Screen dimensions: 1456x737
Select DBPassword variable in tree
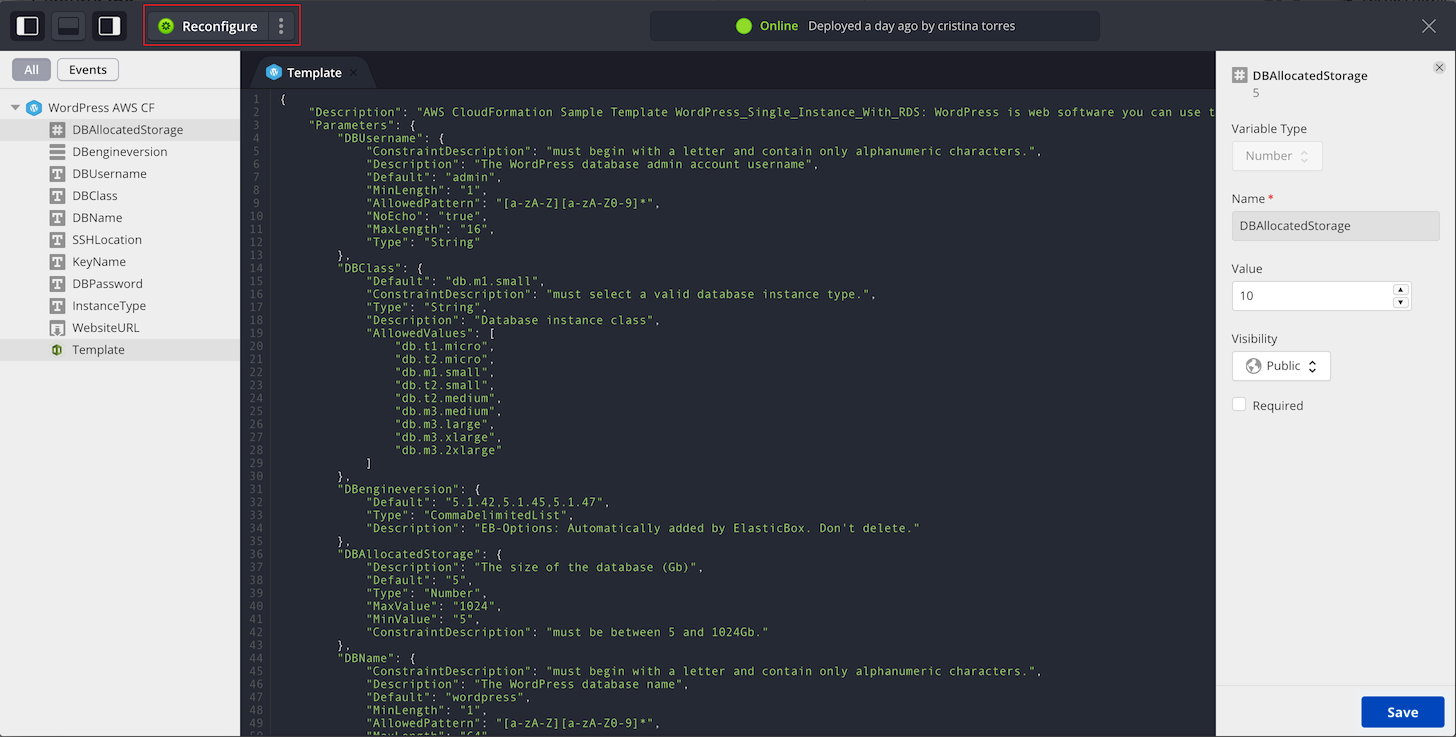[120, 284]
